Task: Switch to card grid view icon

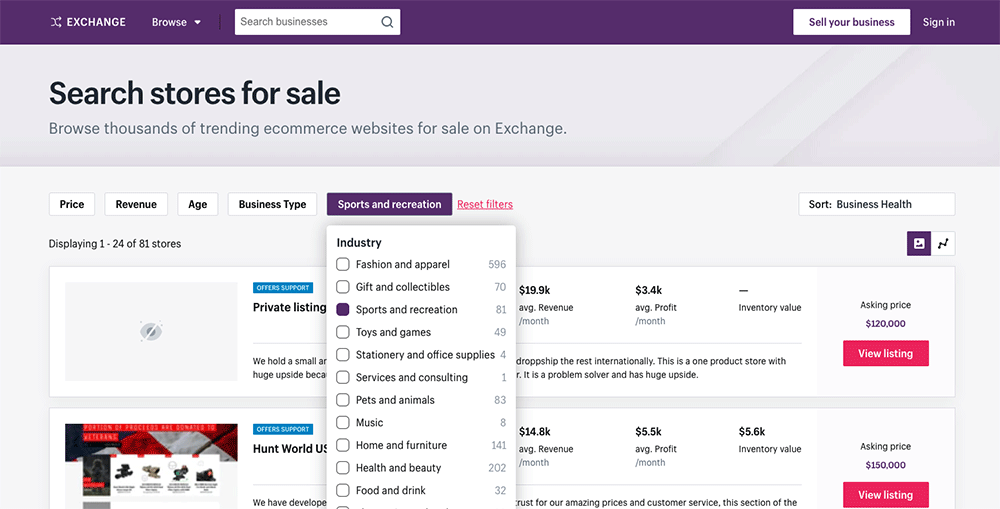Action: (919, 243)
